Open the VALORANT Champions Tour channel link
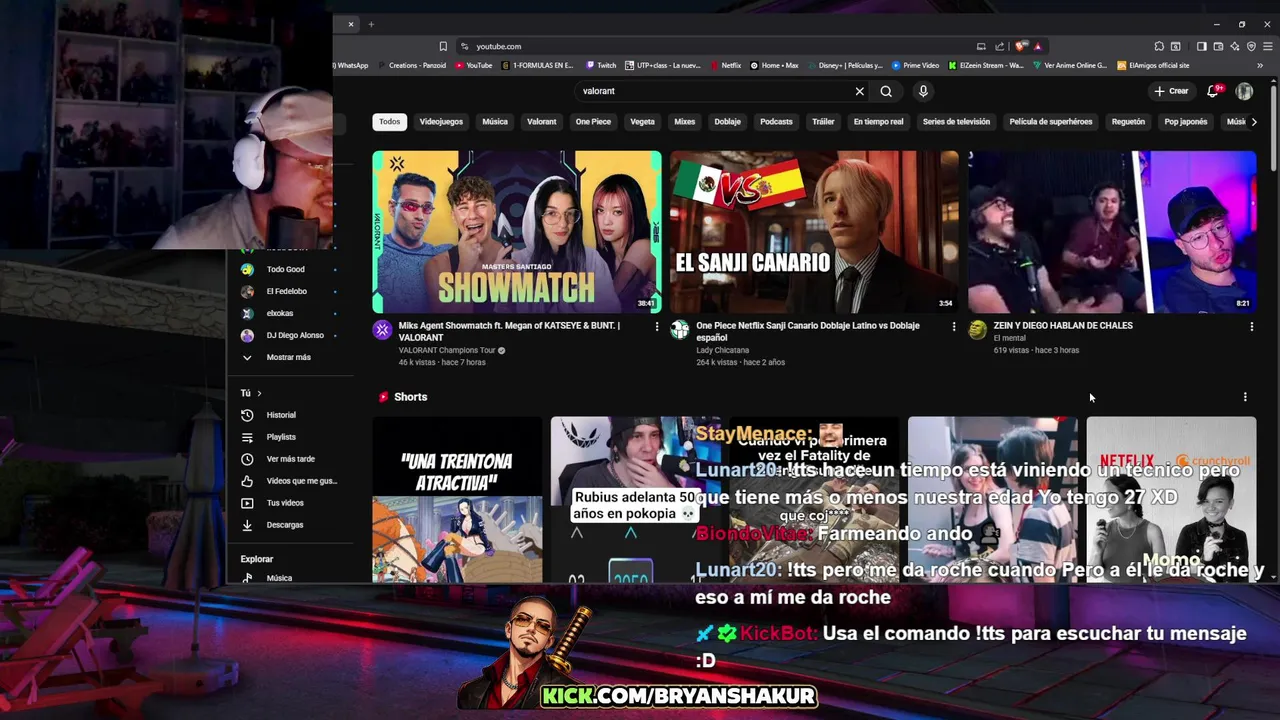Viewport: 1280px width, 720px height. coord(447,350)
